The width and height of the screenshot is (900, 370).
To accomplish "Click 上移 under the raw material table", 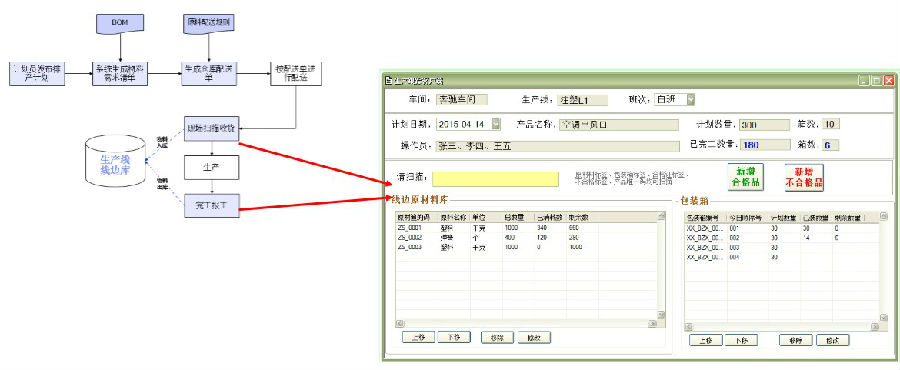I will [x=418, y=337].
